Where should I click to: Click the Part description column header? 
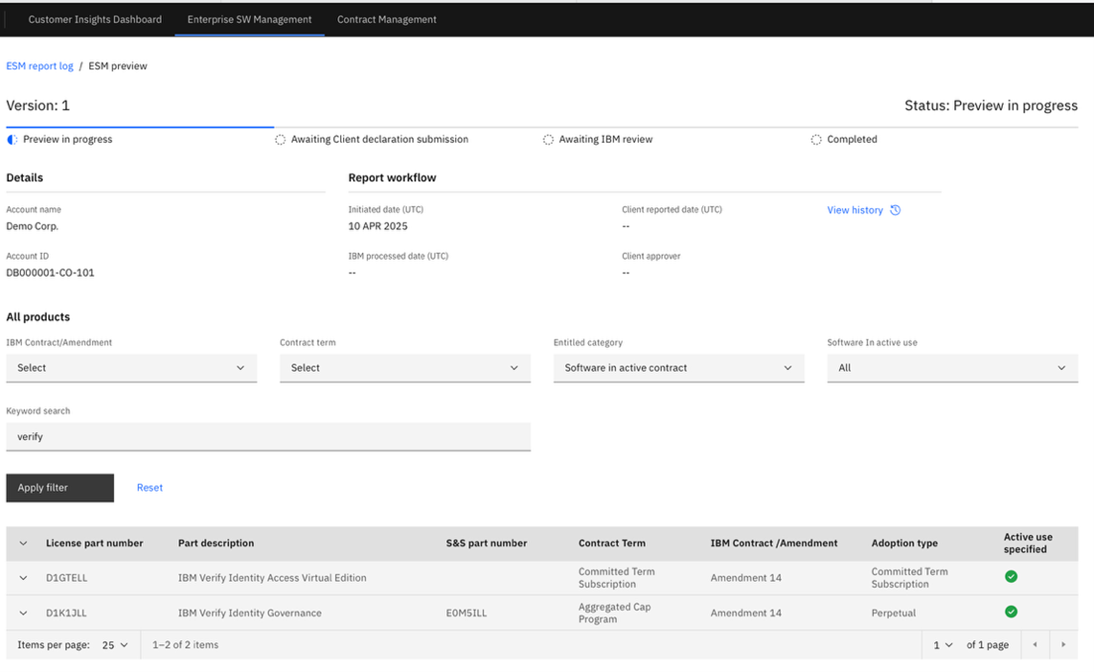point(216,543)
